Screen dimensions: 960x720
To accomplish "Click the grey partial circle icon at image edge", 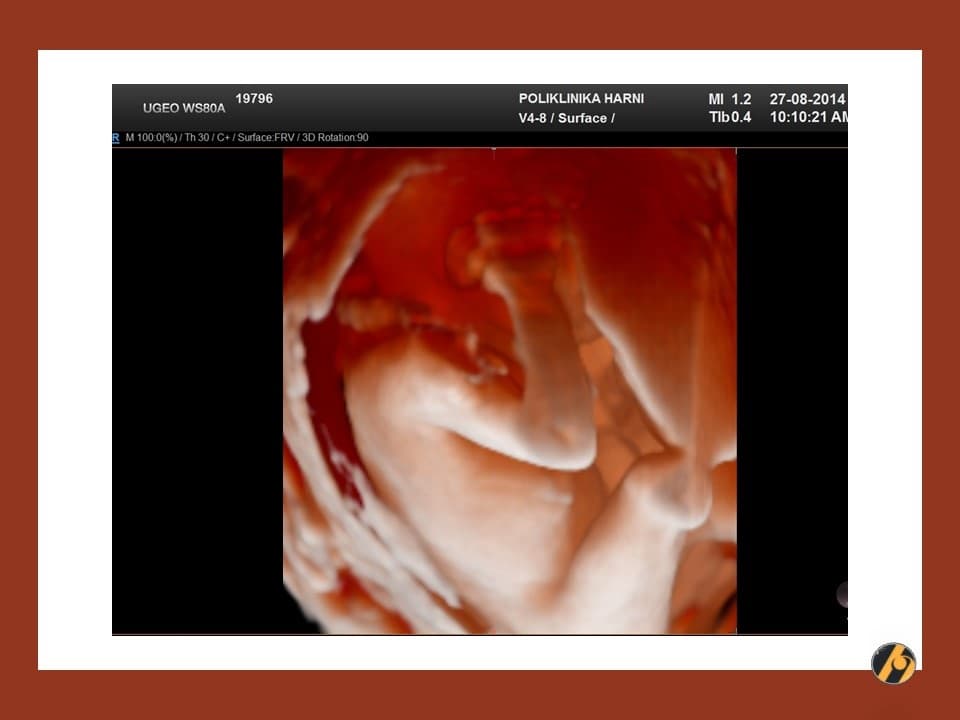I will [x=842, y=594].
